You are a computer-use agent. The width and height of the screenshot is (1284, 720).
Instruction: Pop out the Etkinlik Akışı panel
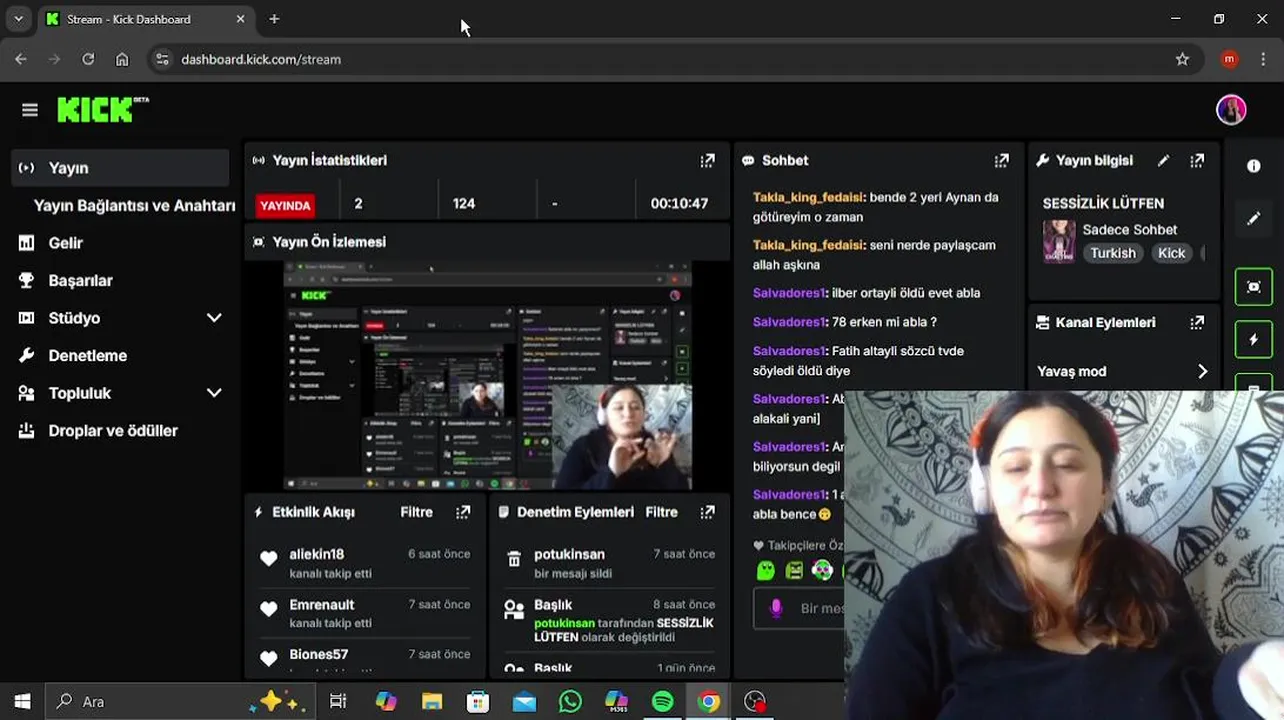463,512
